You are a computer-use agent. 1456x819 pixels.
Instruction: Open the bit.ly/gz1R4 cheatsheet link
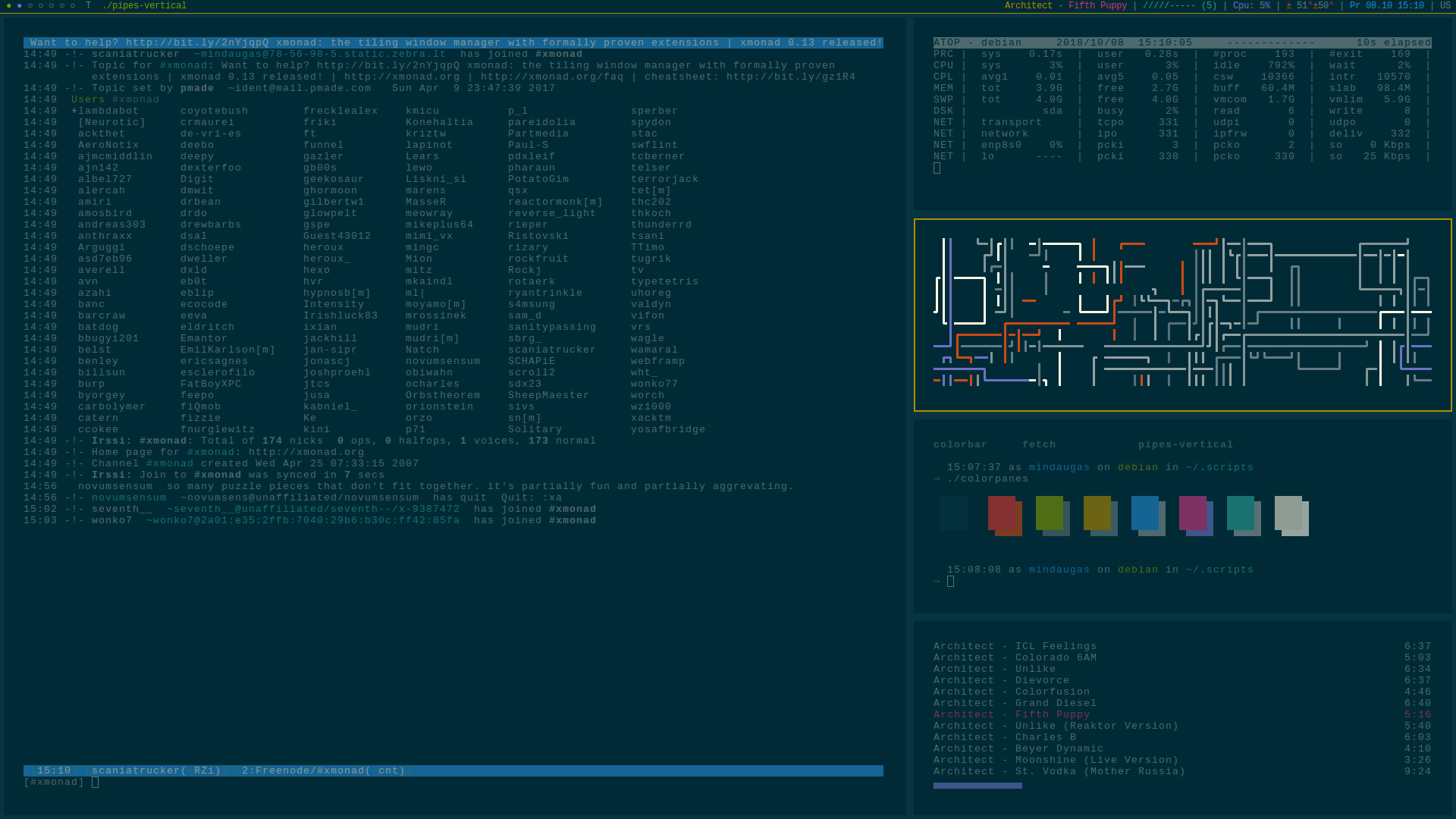[x=791, y=77]
